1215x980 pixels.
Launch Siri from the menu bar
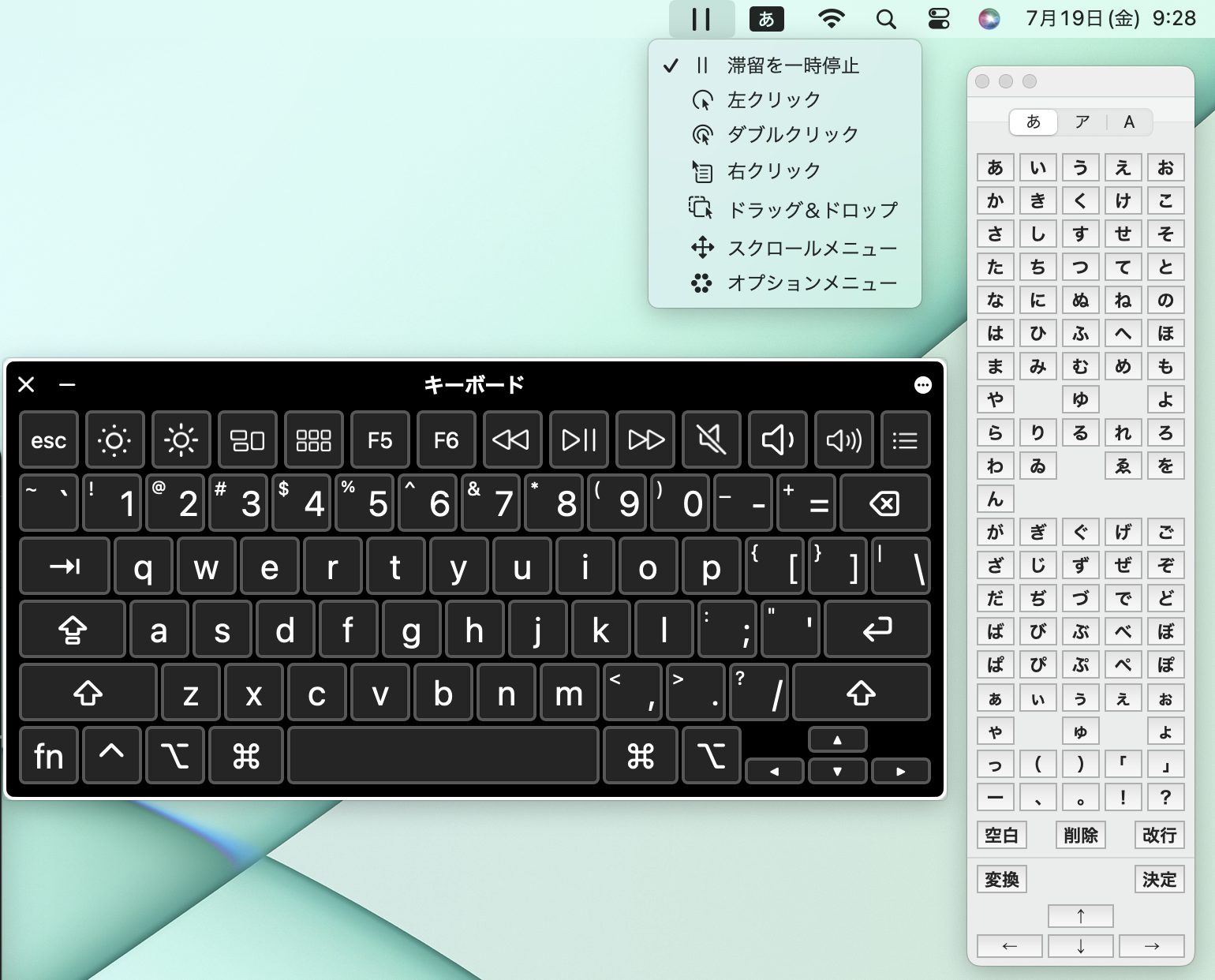coord(989,19)
